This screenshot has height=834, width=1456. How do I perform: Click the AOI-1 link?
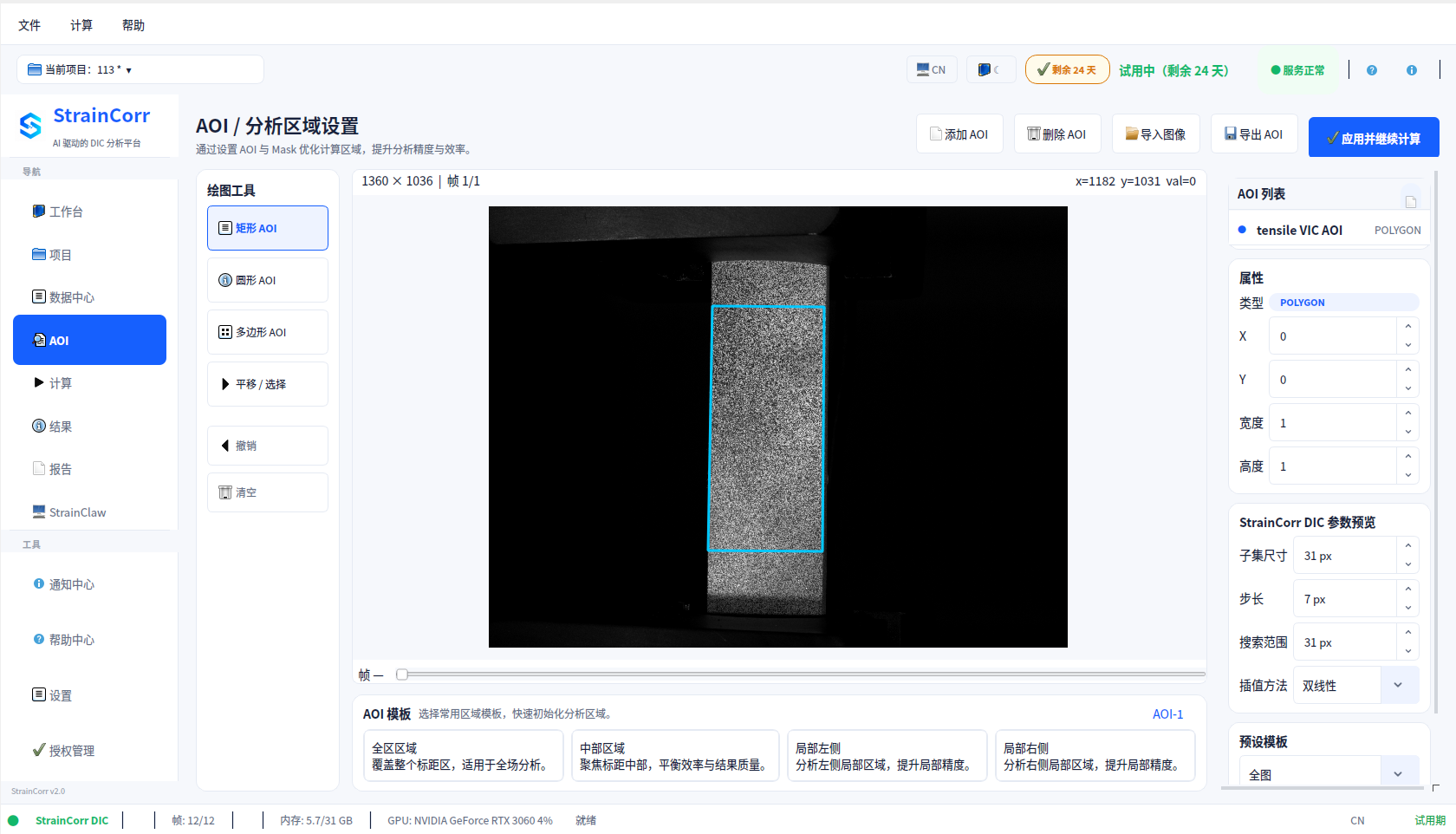(1167, 714)
